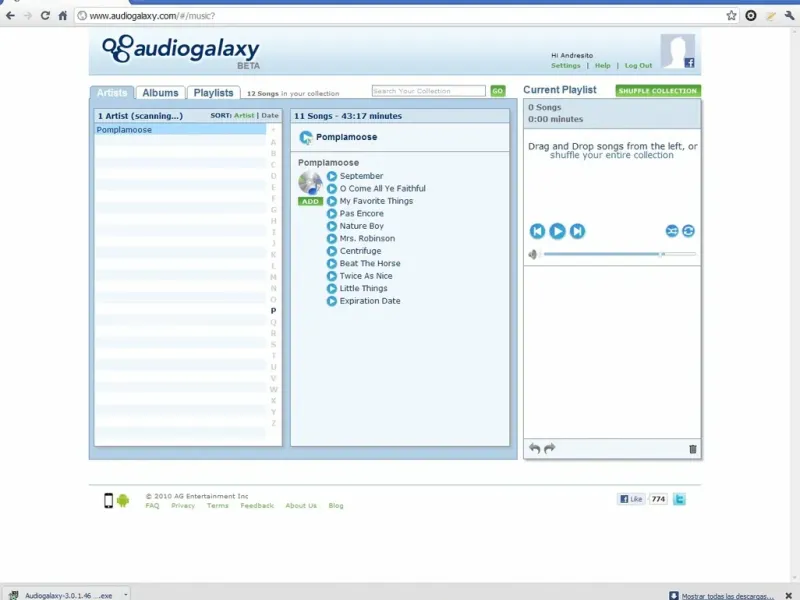Go back with browser back arrow
This screenshot has height=600, width=800.
click(x=10, y=16)
